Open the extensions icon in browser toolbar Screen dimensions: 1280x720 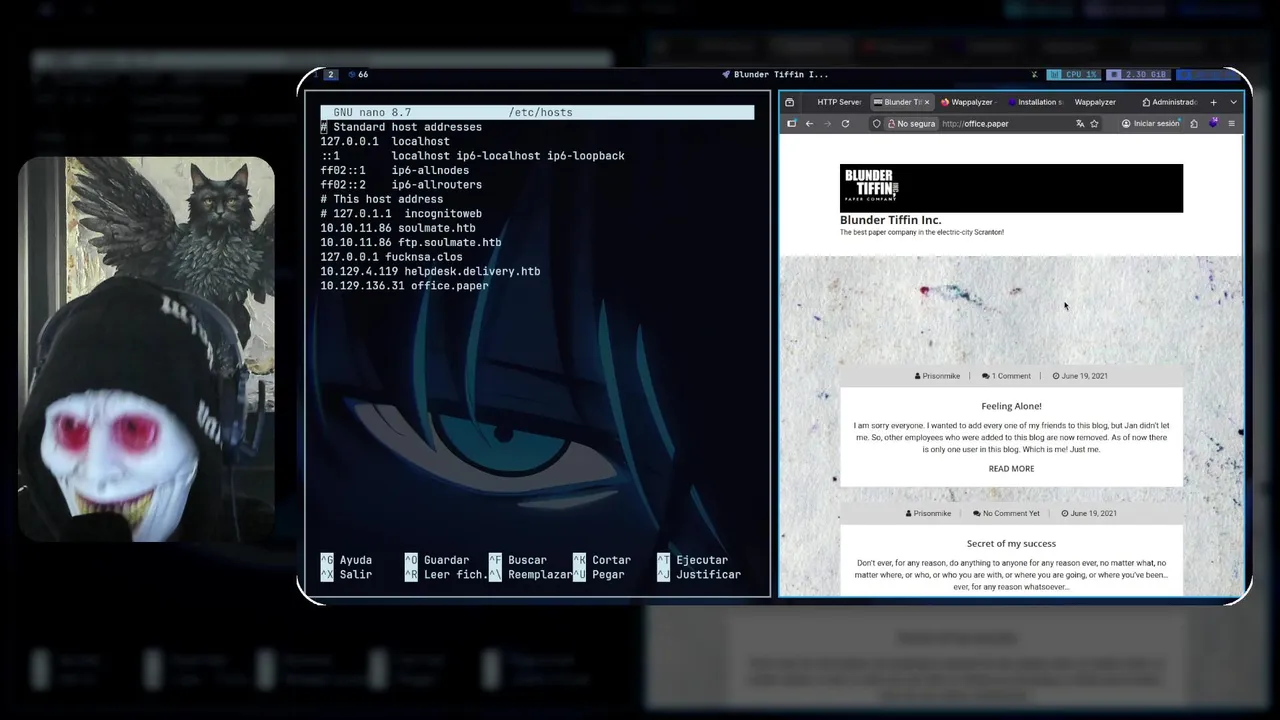(x=1194, y=124)
